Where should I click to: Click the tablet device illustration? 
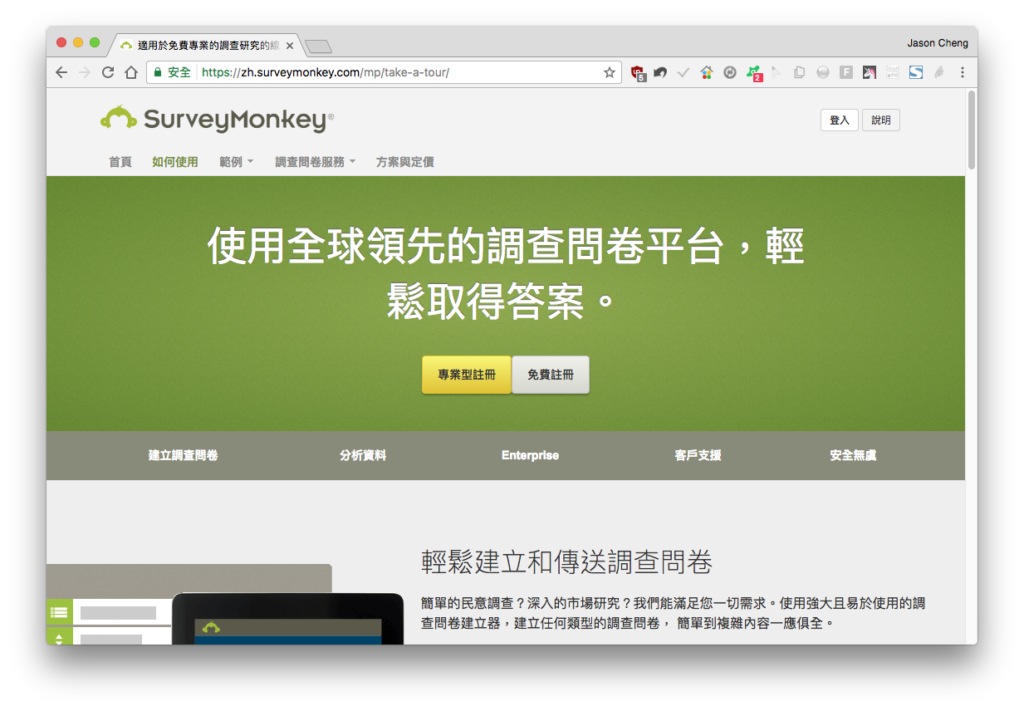288,619
